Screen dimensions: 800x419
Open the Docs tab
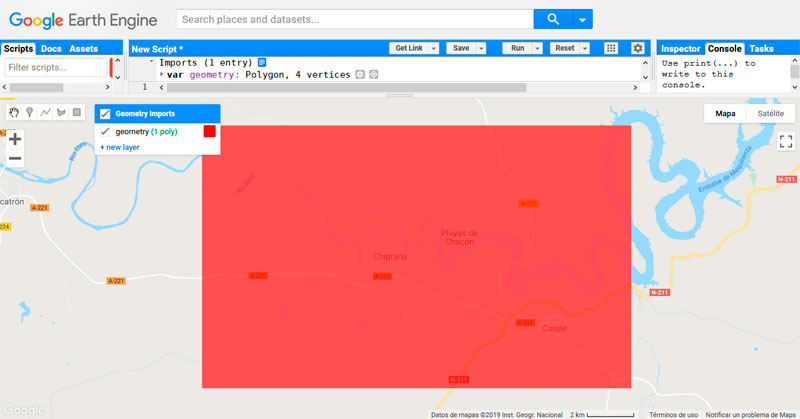click(51, 48)
